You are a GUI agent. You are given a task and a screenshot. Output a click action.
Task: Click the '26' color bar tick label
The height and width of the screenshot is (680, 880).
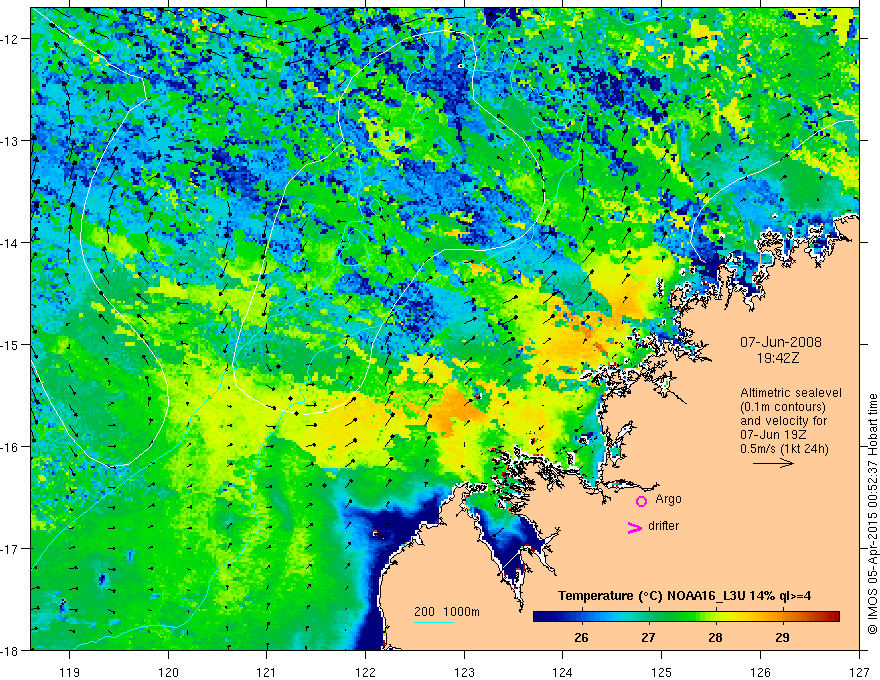[581, 637]
